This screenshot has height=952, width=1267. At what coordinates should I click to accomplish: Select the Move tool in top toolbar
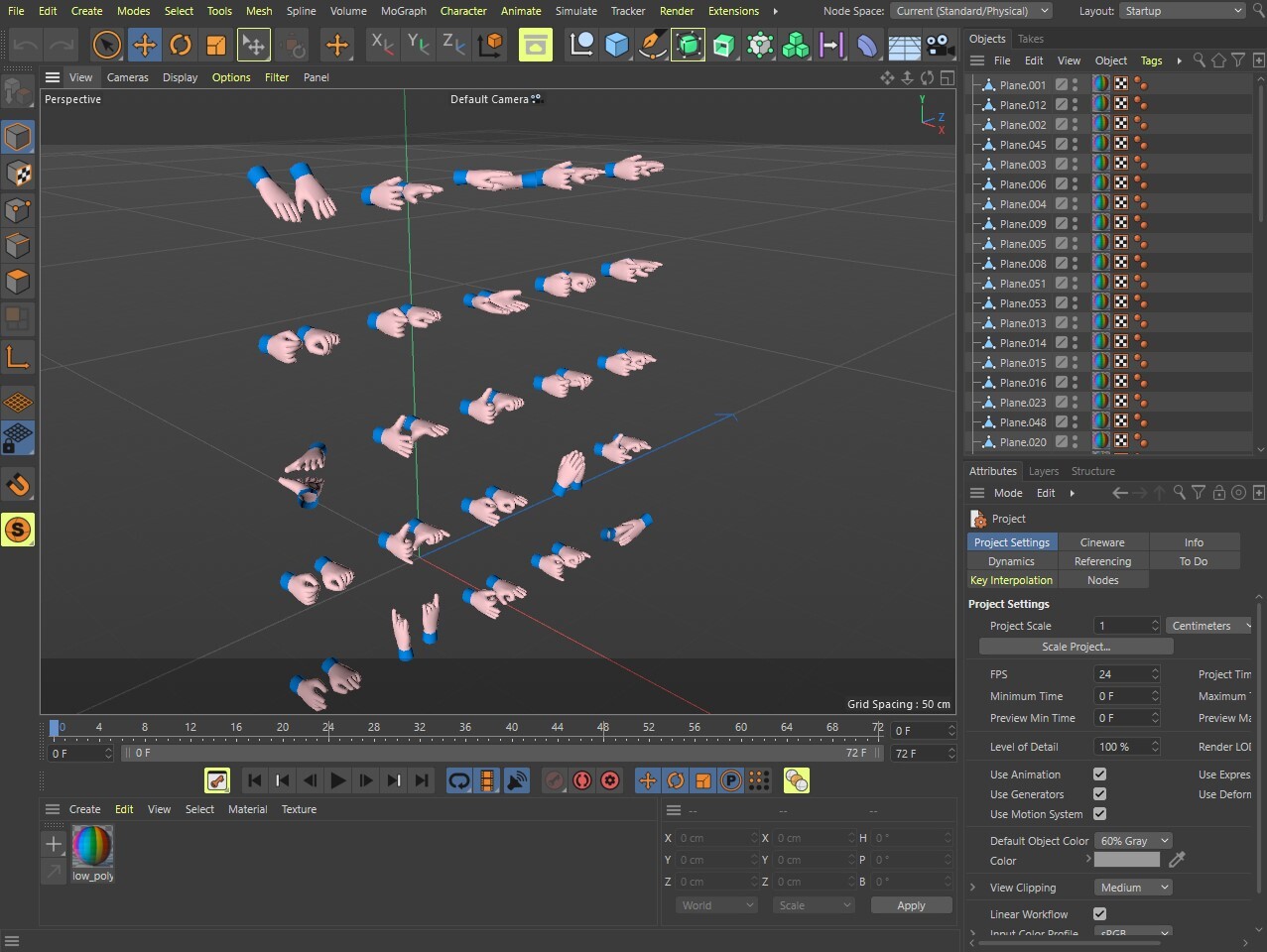coord(144,45)
